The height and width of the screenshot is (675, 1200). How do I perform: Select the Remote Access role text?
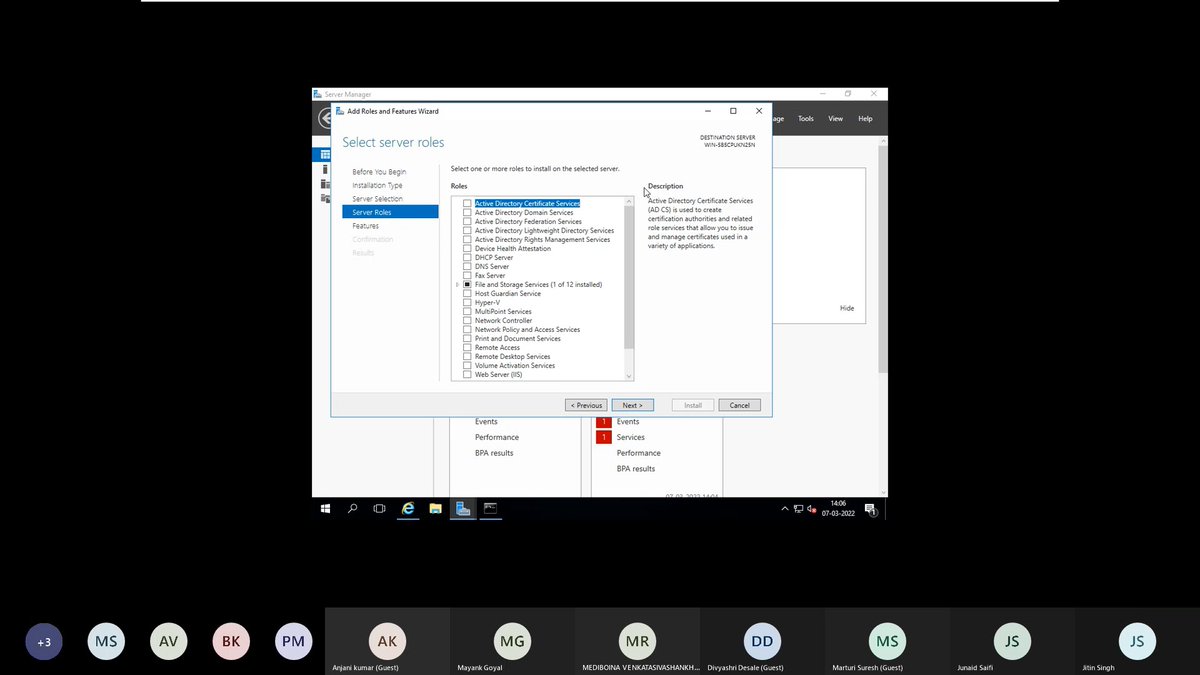pos(497,348)
